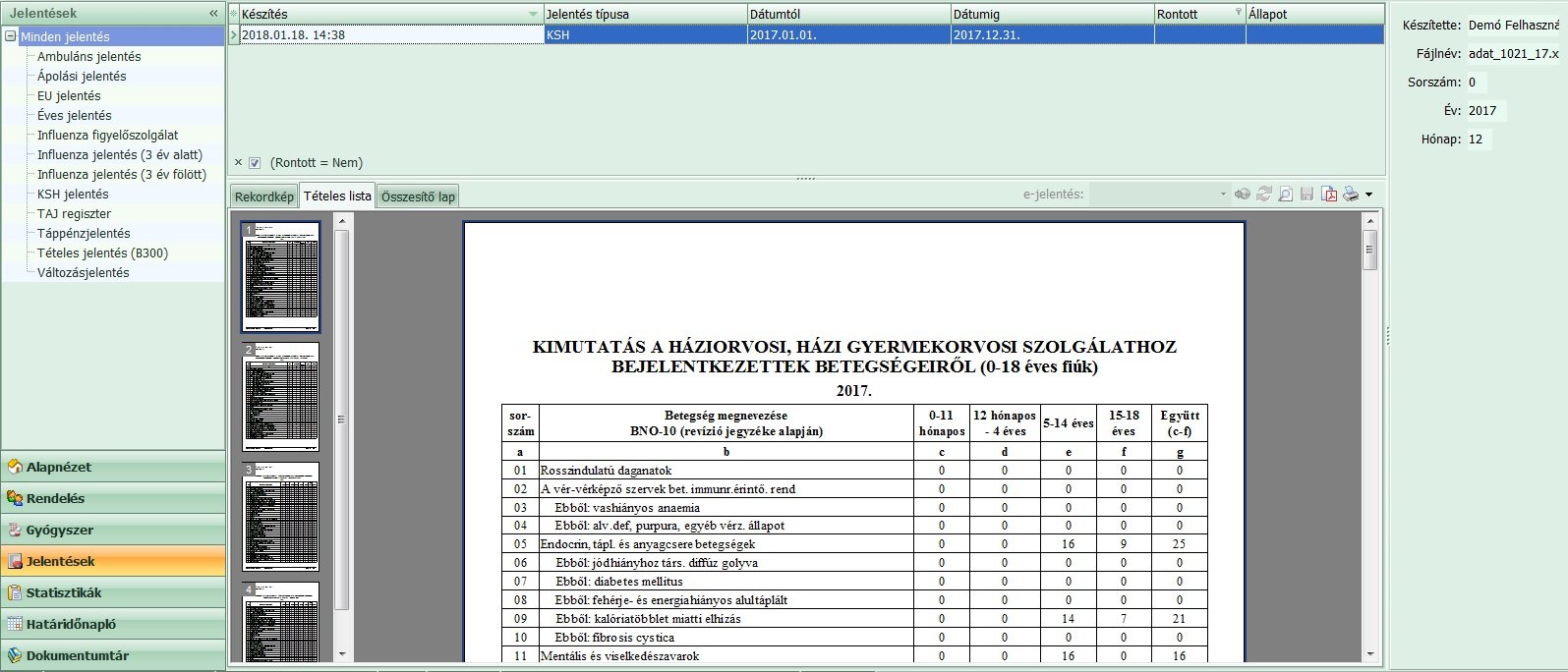Click the send e-report globe icon
The height and width of the screenshot is (672, 1568).
(x=1243, y=195)
